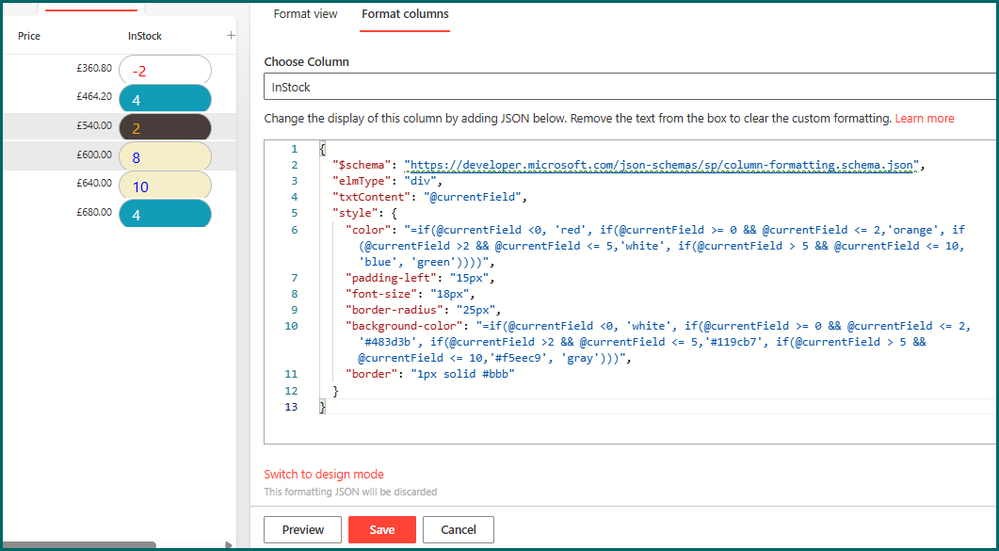Click the Price column header
This screenshot has height=551, width=999.
point(29,36)
